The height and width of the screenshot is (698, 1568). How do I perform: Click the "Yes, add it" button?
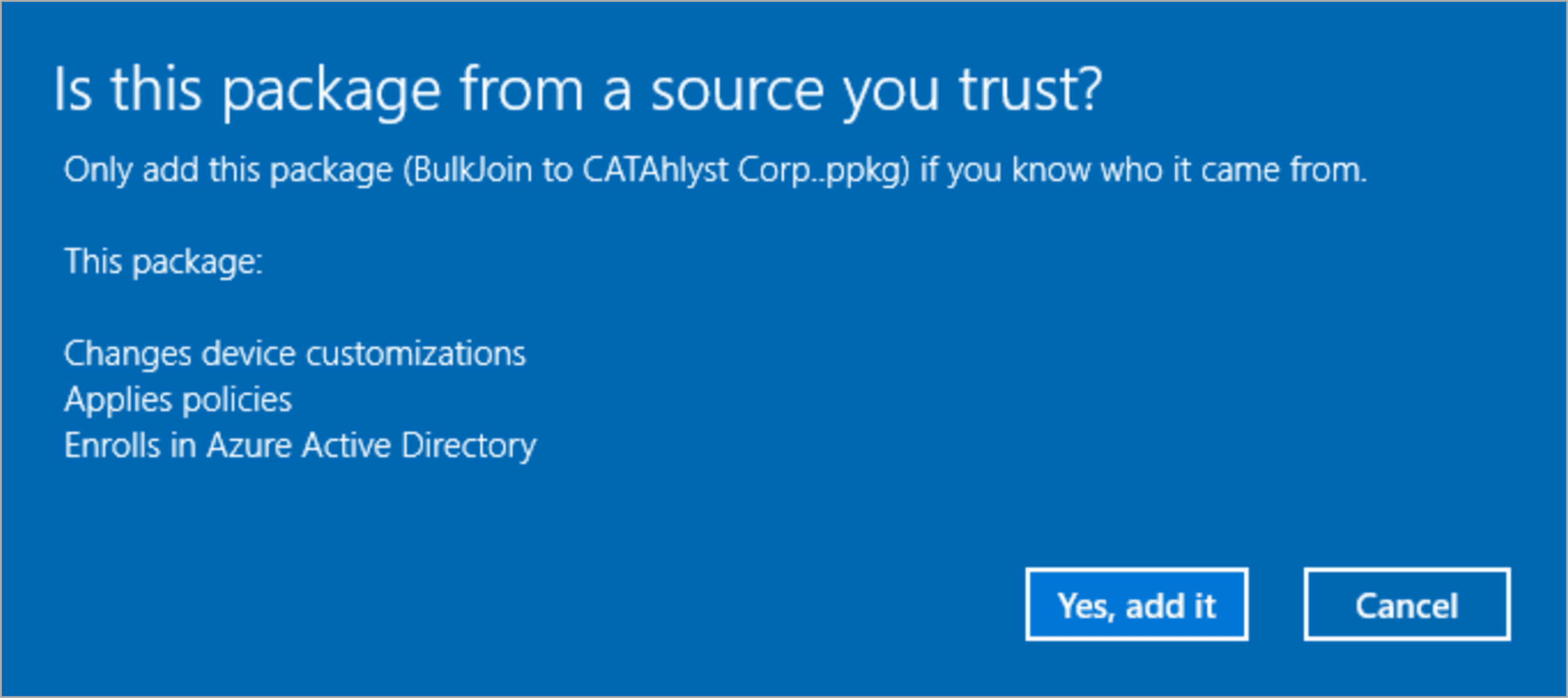(1137, 605)
